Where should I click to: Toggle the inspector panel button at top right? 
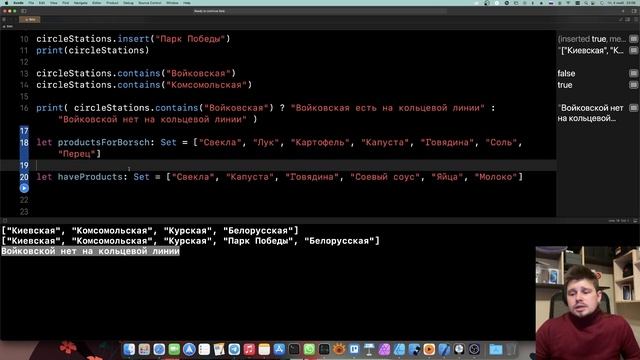tap(634, 11)
